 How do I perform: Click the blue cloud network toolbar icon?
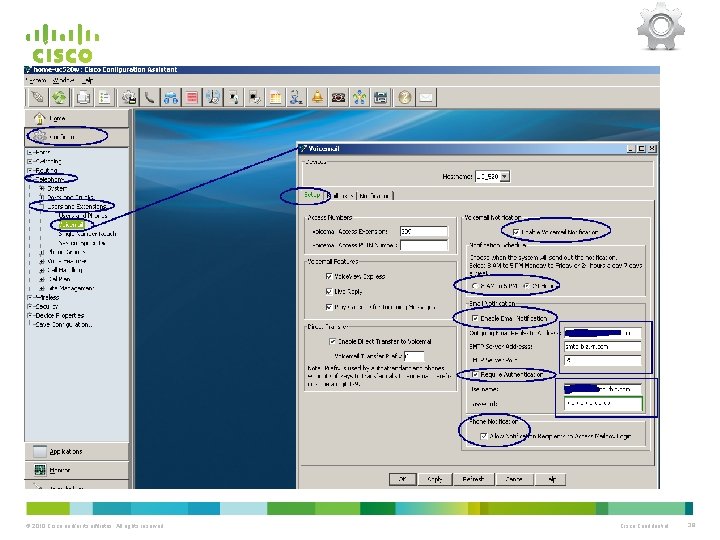click(170, 97)
